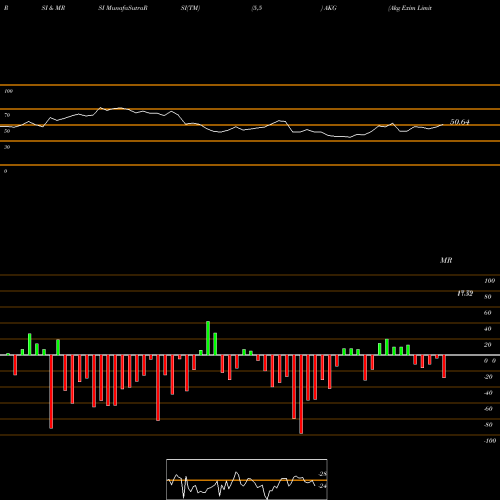Click the '-60' label on MR axis
Viewport: 500px width, 500px height.
pyautogui.click(x=488, y=409)
